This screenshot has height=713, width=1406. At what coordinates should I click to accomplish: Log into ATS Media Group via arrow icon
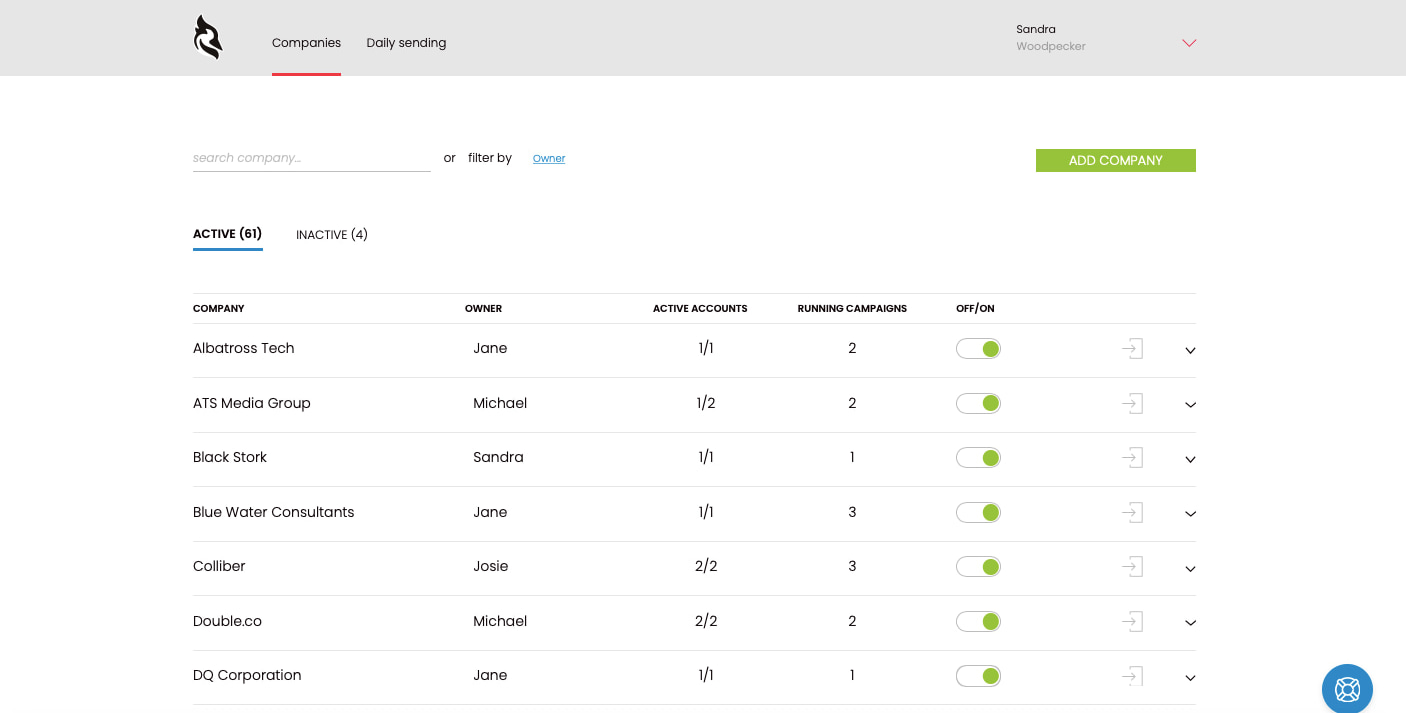[x=1132, y=404]
